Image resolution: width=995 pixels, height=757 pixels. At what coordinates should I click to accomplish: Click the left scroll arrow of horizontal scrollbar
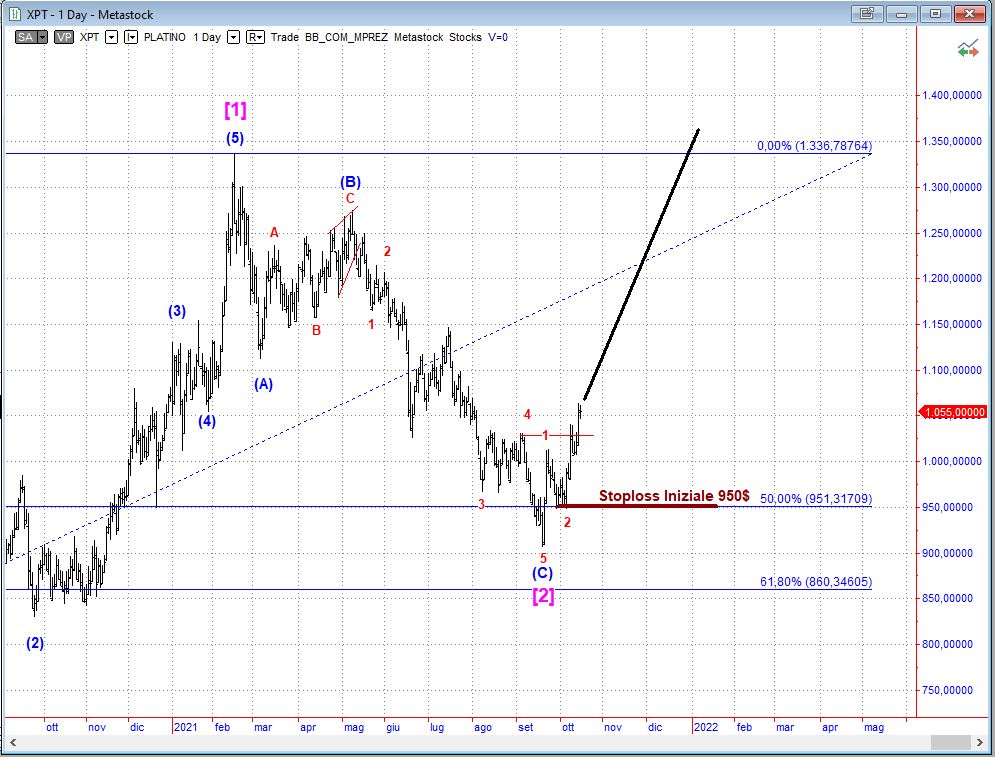[13, 742]
